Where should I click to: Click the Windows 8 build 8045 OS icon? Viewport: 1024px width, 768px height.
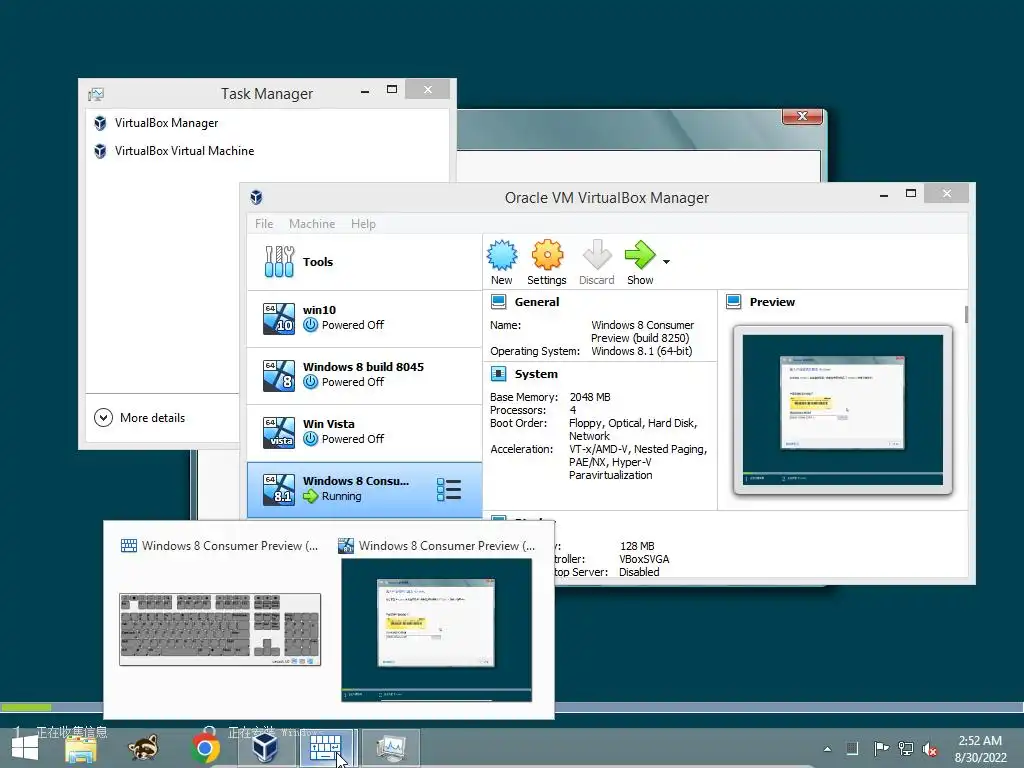(x=279, y=376)
